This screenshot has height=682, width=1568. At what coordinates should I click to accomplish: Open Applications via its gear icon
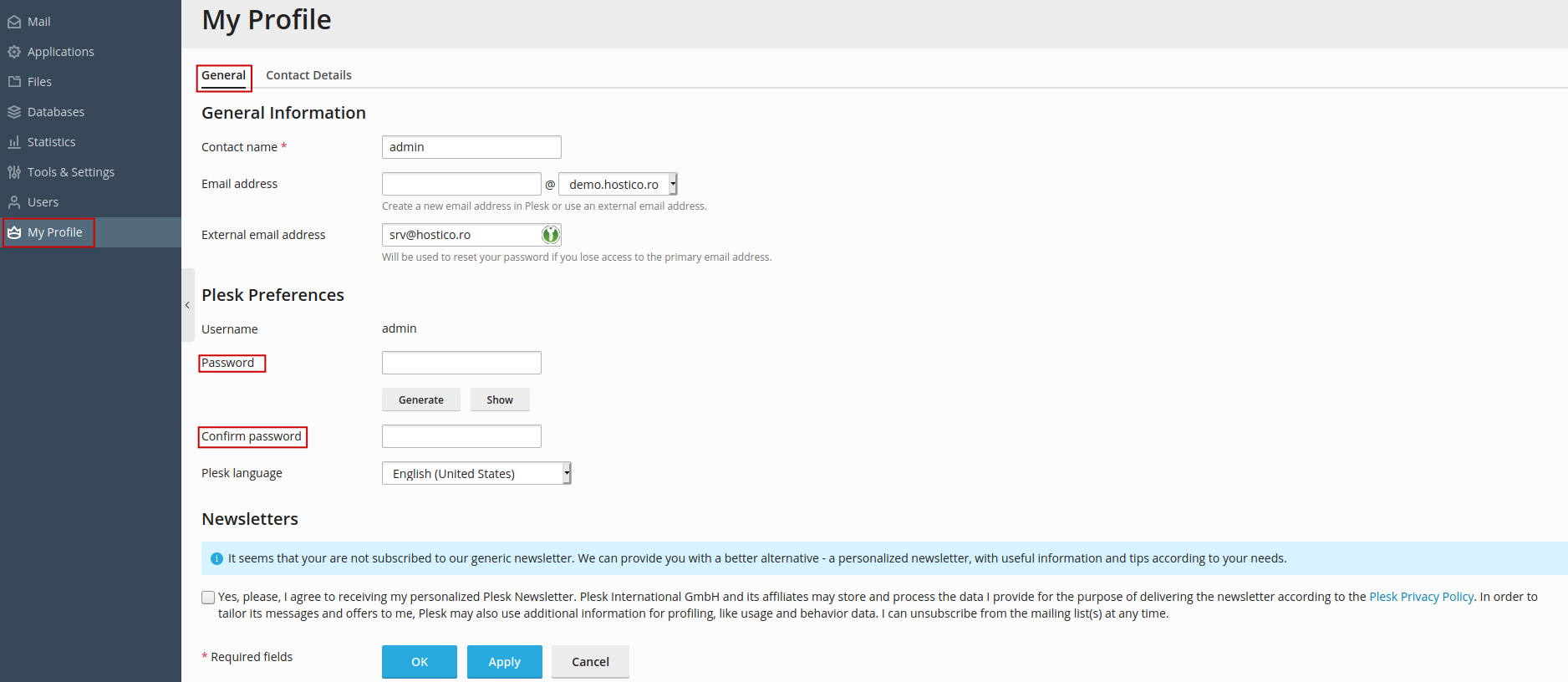[x=14, y=52]
